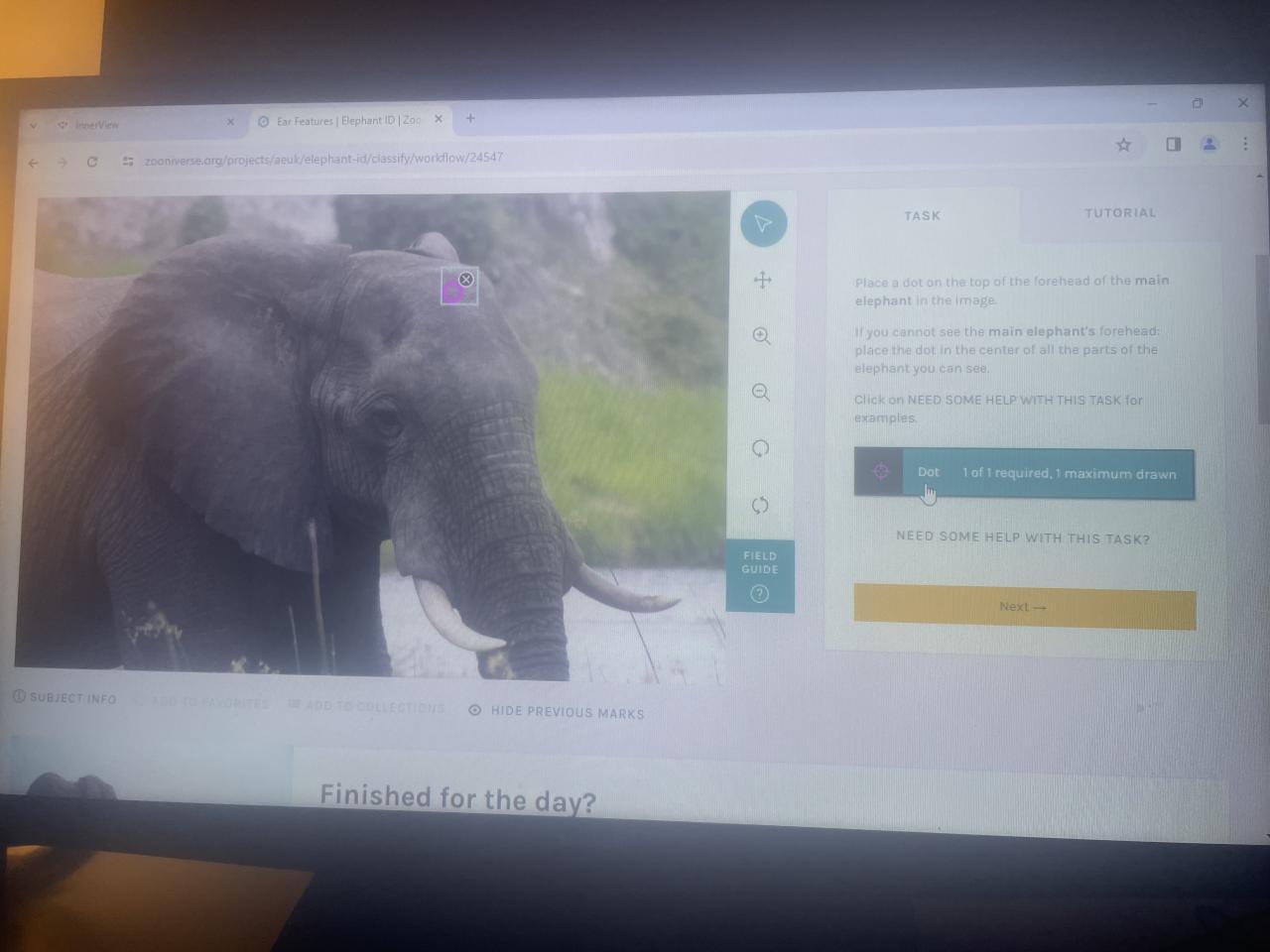Bookmark this page with the star
1270x952 pixels.
click(x=1123, y=145)
